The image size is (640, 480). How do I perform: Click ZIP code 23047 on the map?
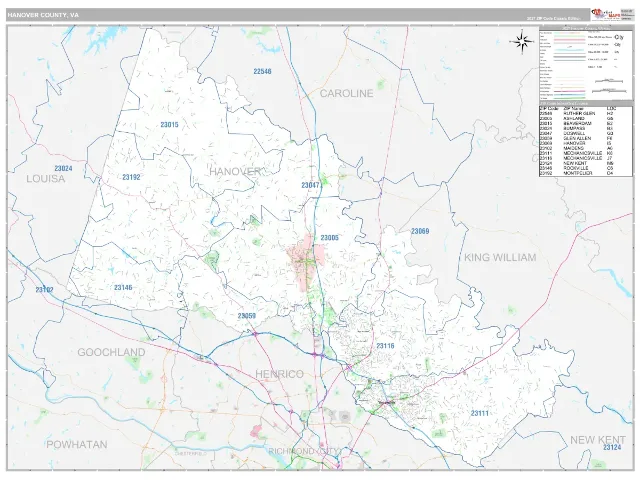(311, 185)
